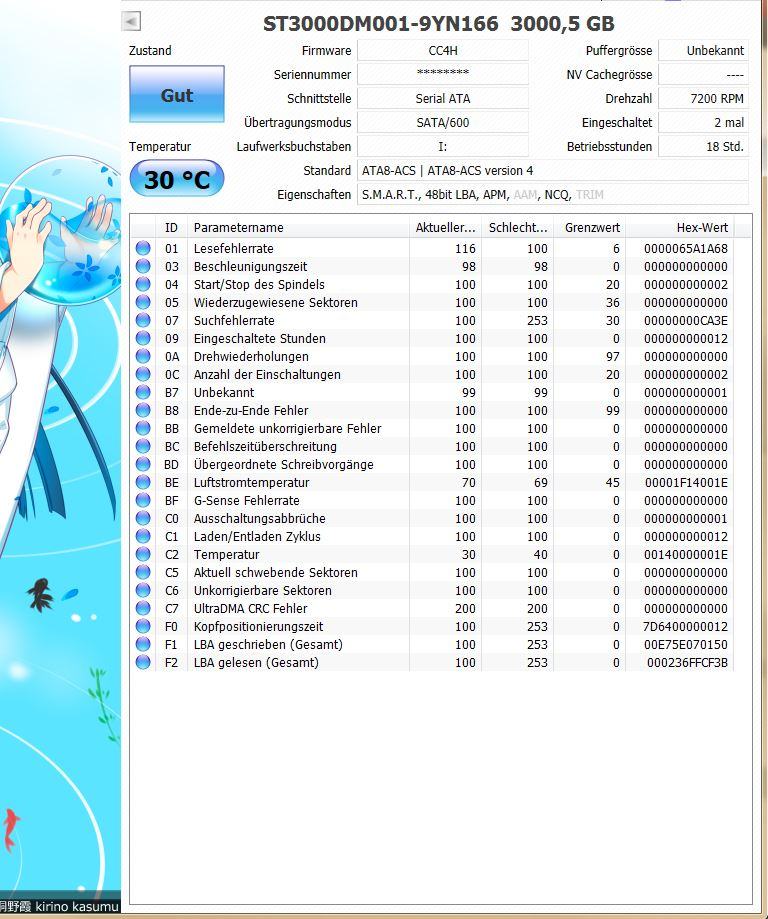
Task: Click the status orb for G-Sense Fehlerrate
Action: 143,501
